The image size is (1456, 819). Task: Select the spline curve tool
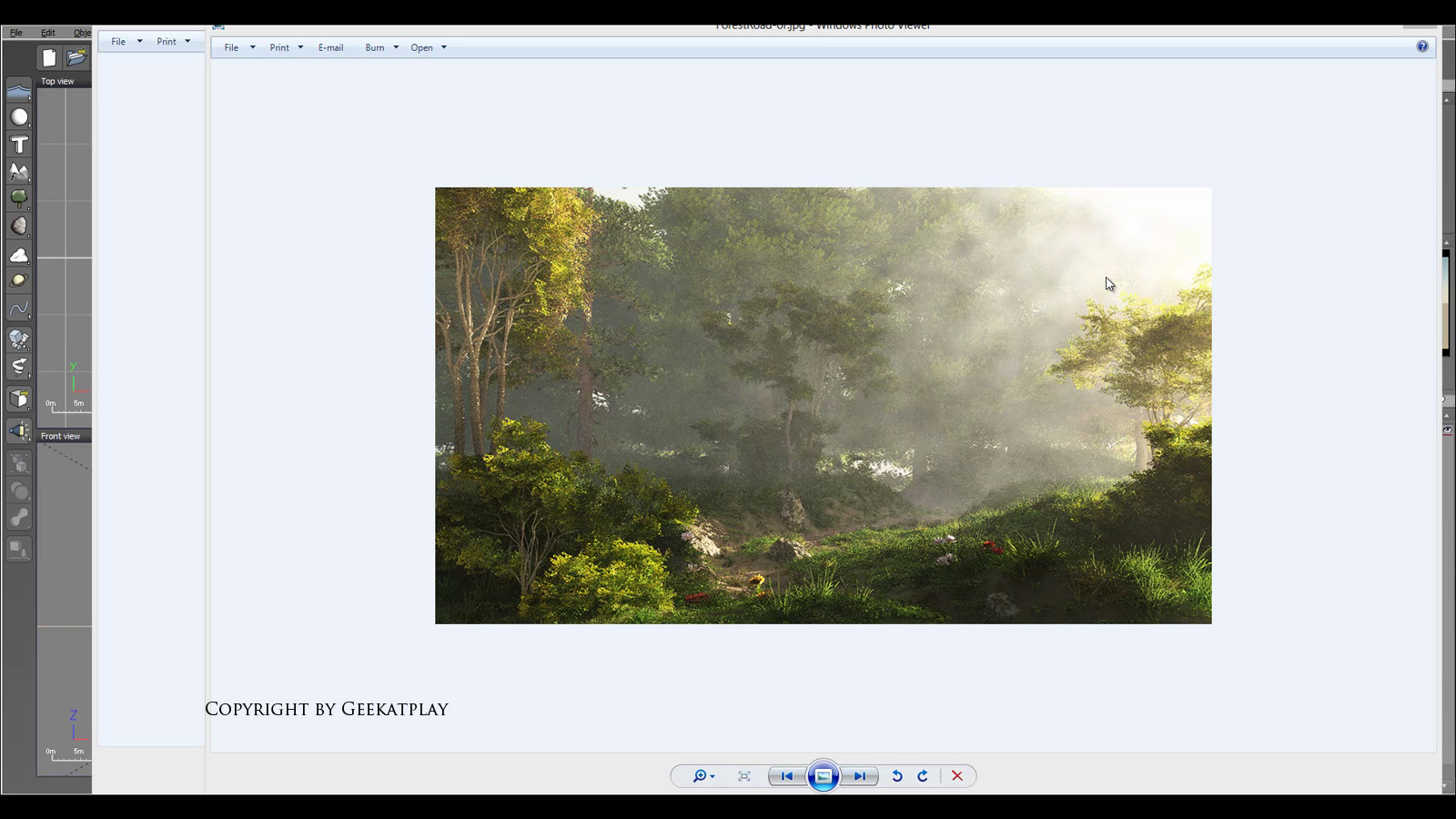(19, 309)
